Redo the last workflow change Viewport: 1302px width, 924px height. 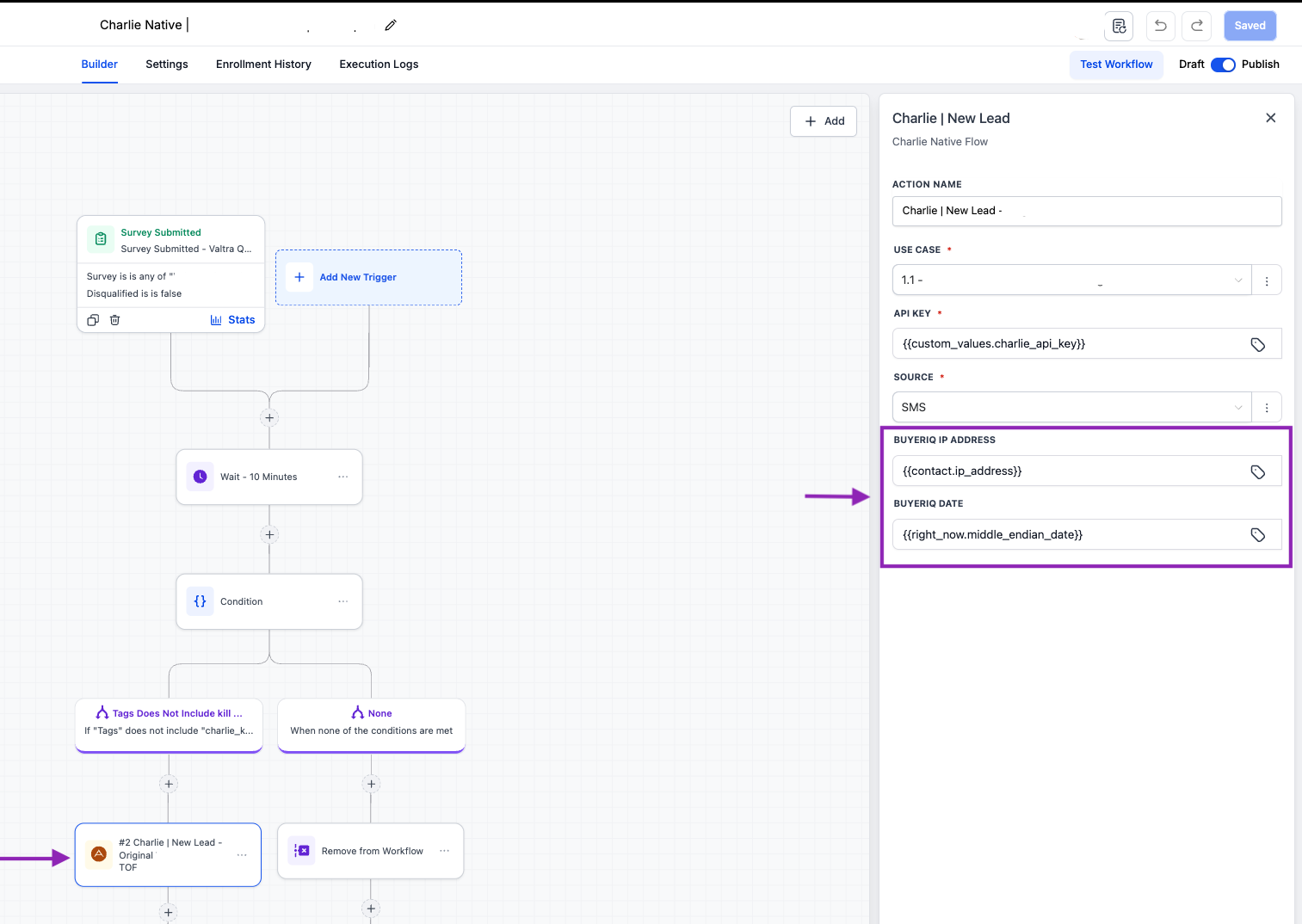click(x=1197, y=26)
